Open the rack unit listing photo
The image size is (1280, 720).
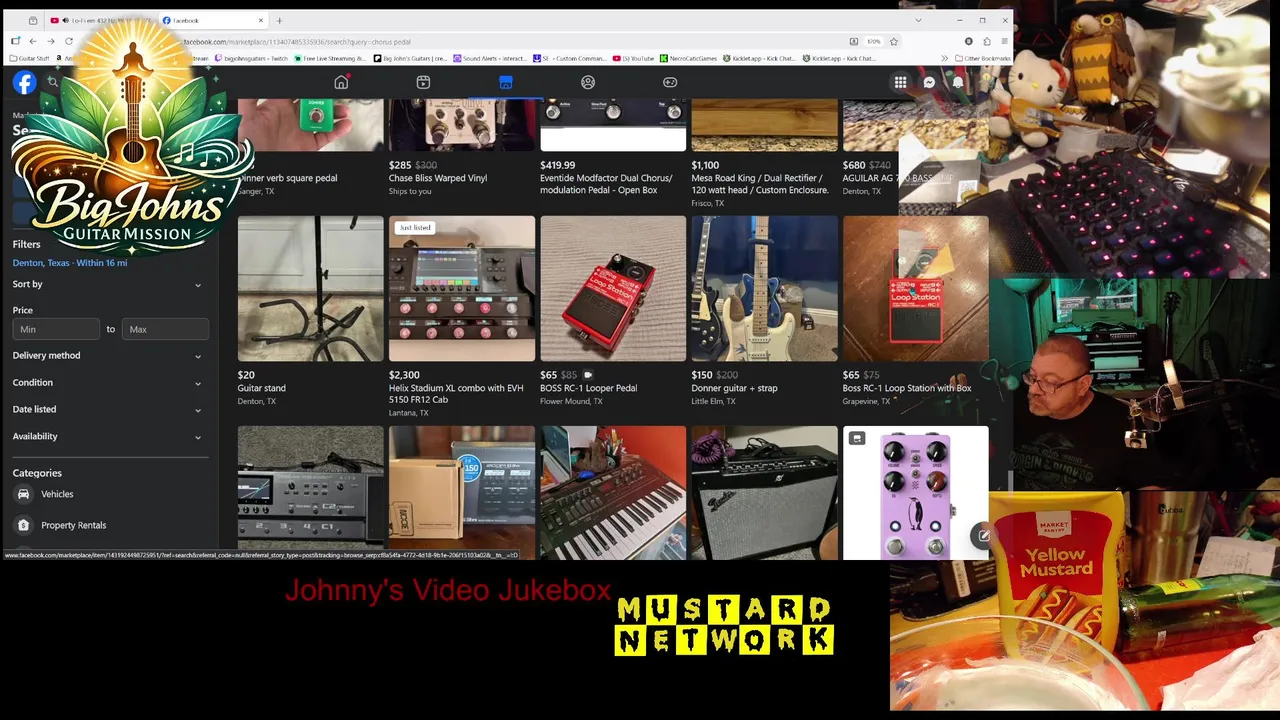pos(310,493)
